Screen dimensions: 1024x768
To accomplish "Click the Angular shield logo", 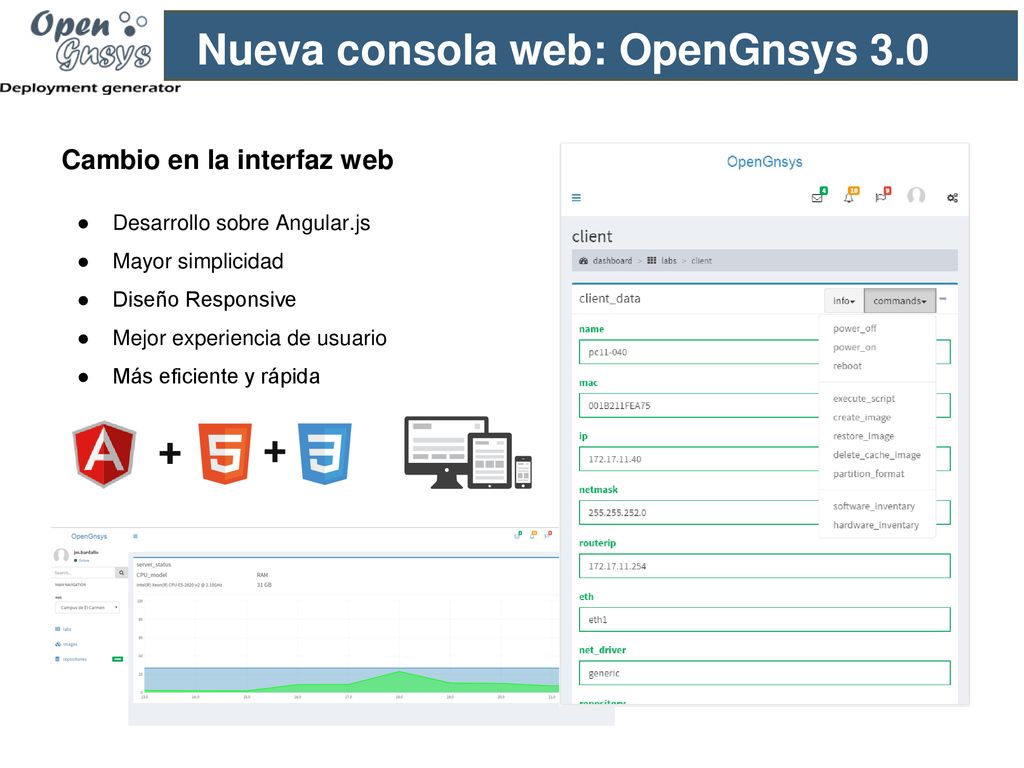I will coord(104,454).
